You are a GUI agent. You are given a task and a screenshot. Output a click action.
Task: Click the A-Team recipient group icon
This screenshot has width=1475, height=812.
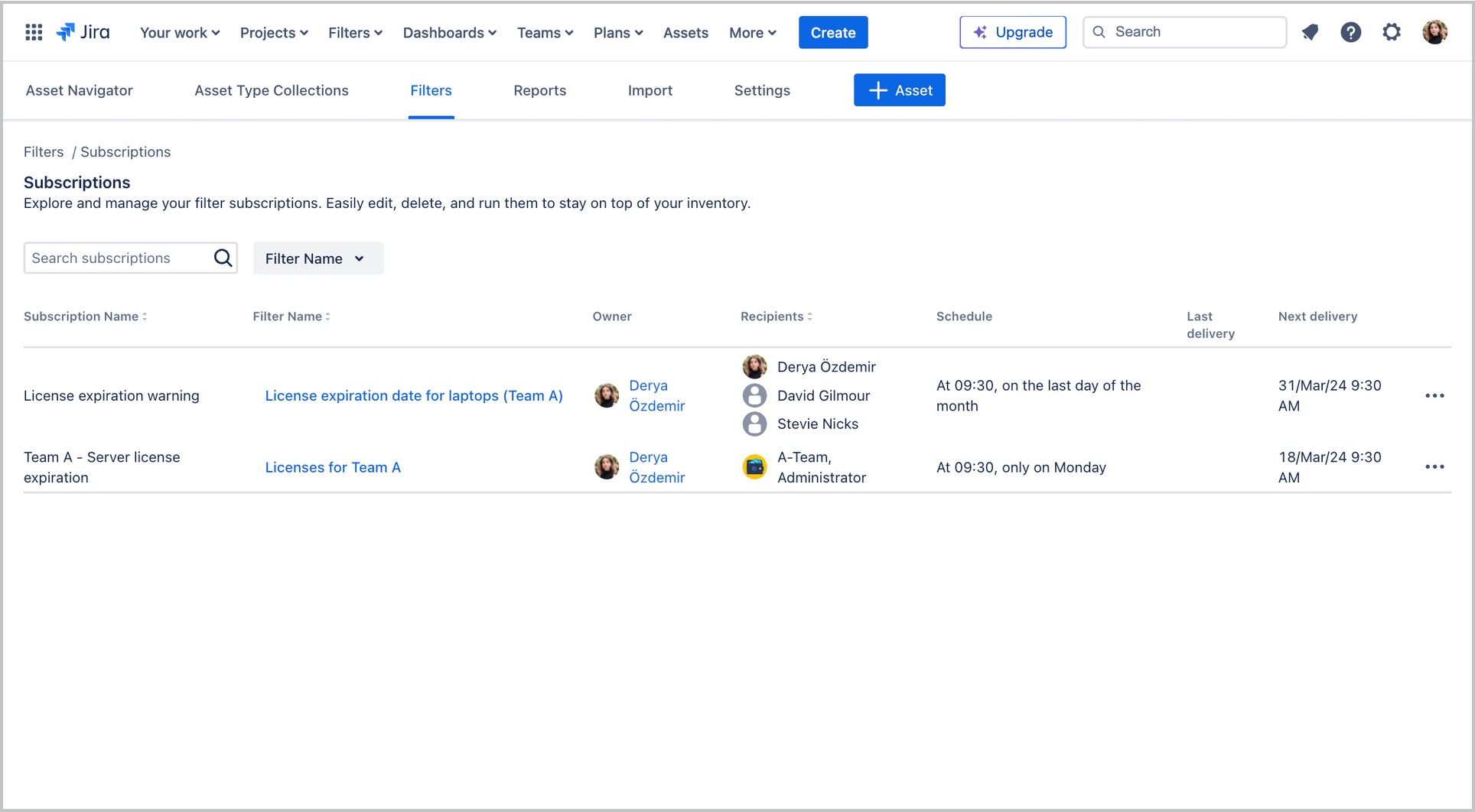754,467
